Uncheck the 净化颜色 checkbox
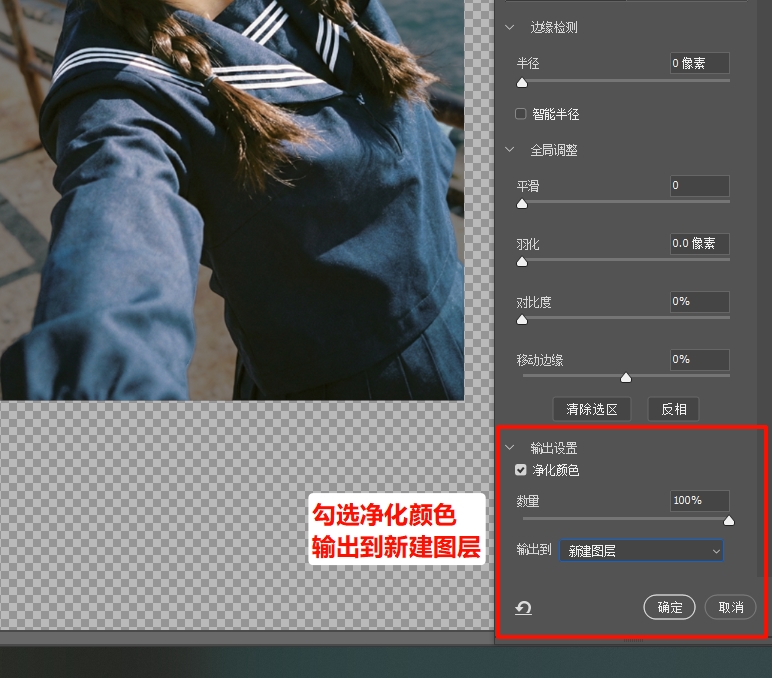This screenshot has height=678, width=772. point(520,470)
